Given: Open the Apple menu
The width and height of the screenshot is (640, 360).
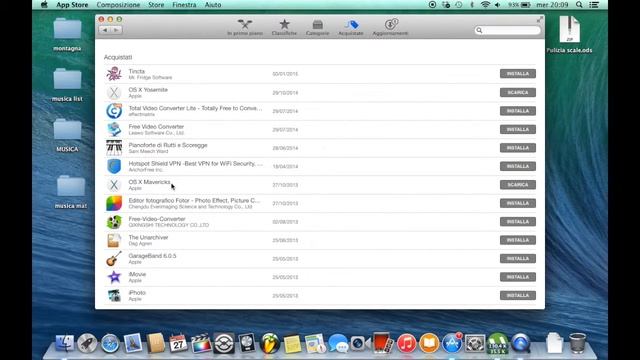Looking at the screenshot, I should pos(44,5).
